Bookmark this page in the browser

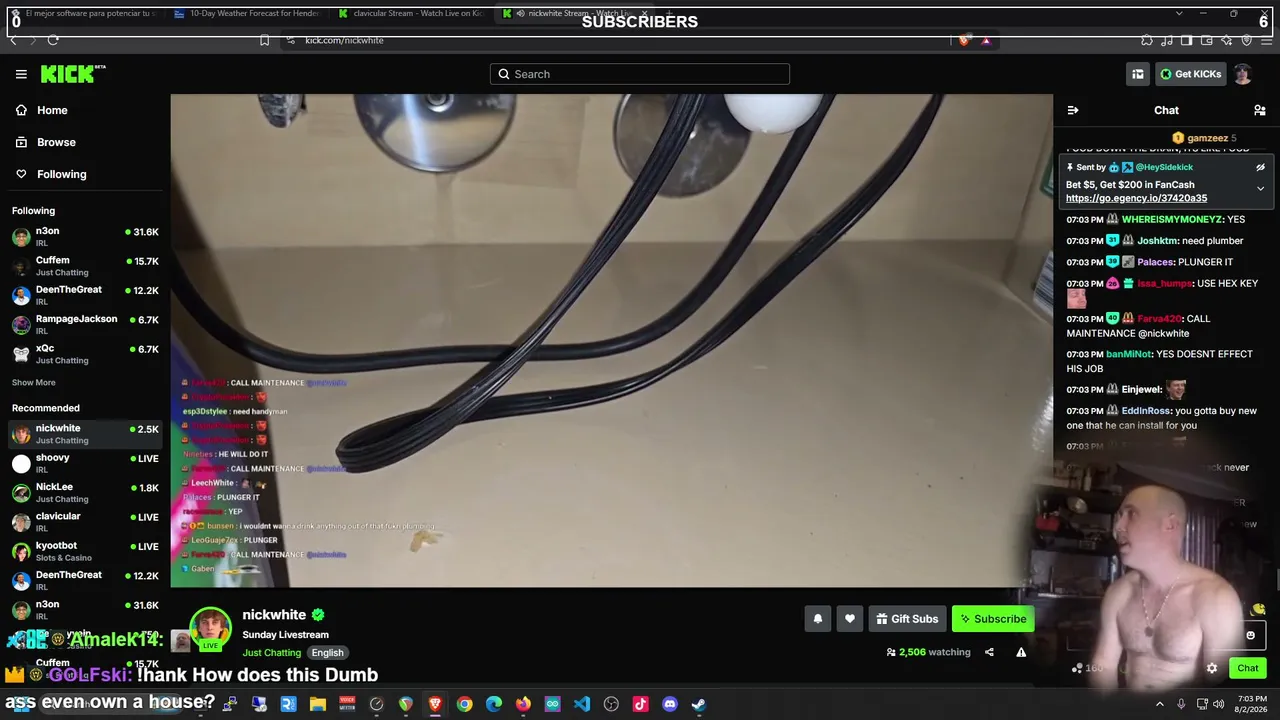coord(264,40)
